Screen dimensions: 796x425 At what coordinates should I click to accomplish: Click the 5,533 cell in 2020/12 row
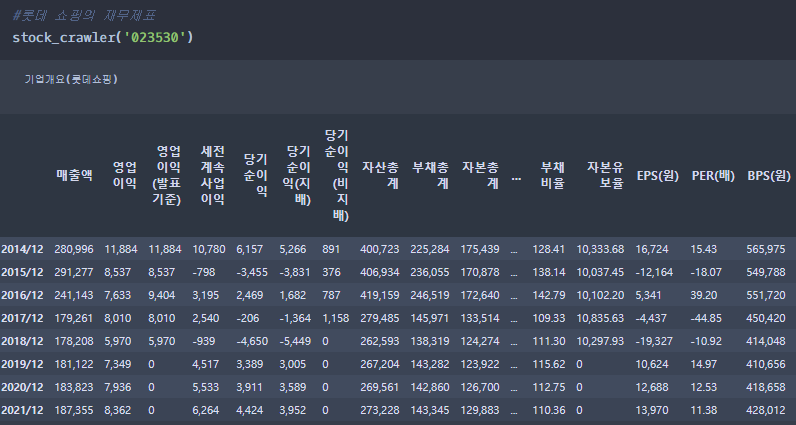tap(206, 387)
